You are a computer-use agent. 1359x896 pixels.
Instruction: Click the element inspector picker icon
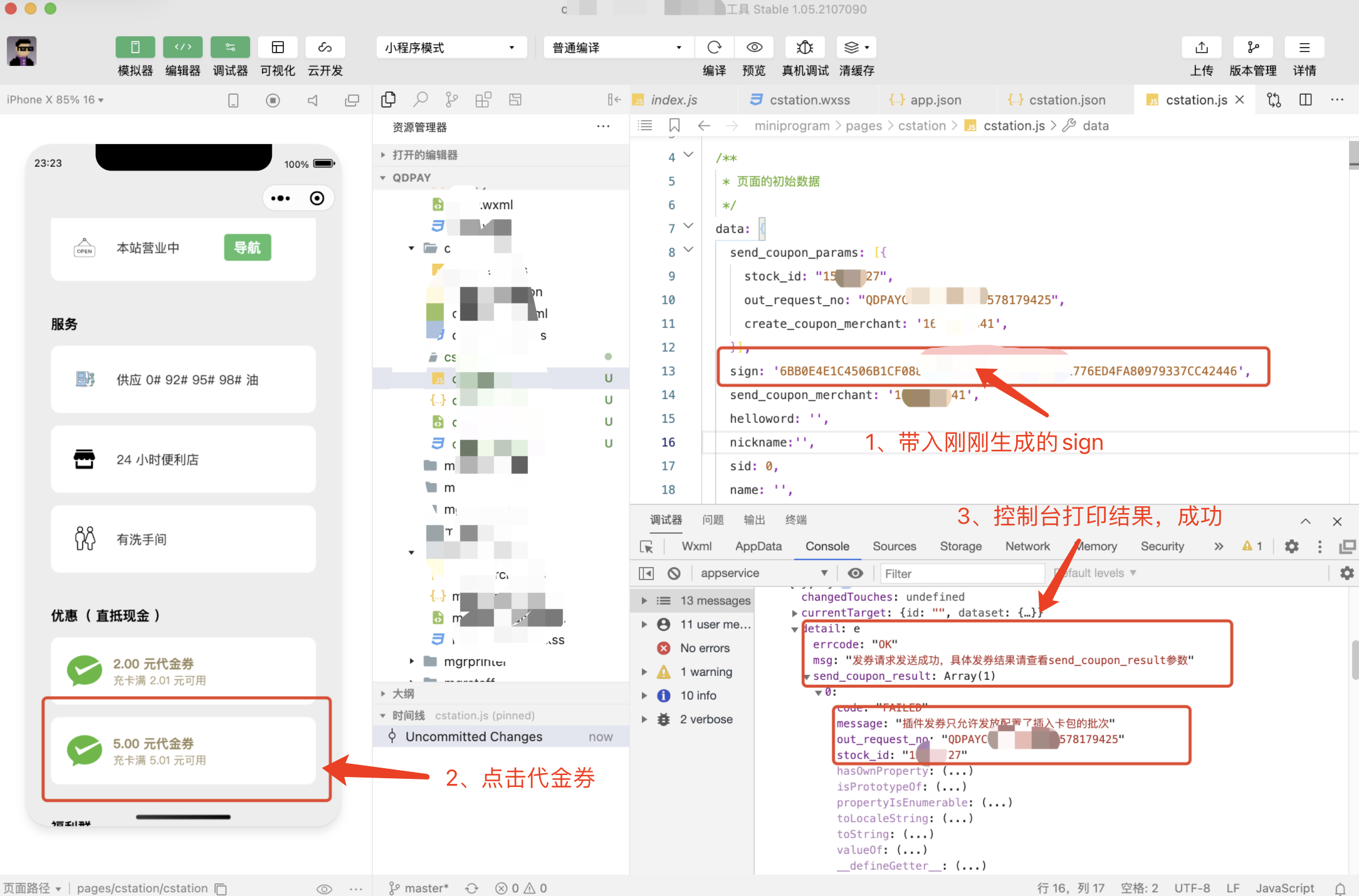pos(646,546)
